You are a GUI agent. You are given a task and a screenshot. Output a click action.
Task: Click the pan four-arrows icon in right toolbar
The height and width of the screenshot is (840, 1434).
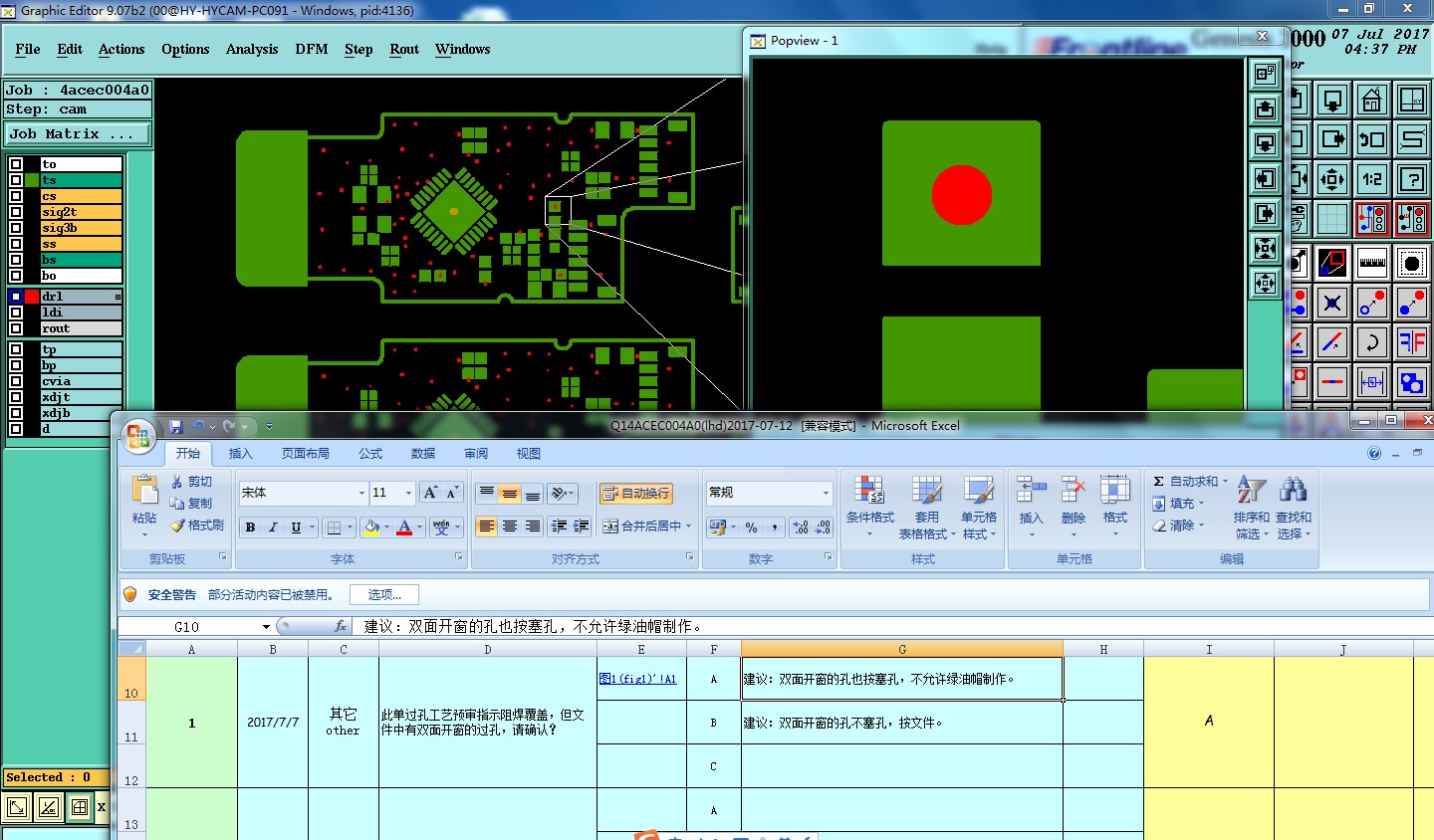click(x=1332, y=179)
